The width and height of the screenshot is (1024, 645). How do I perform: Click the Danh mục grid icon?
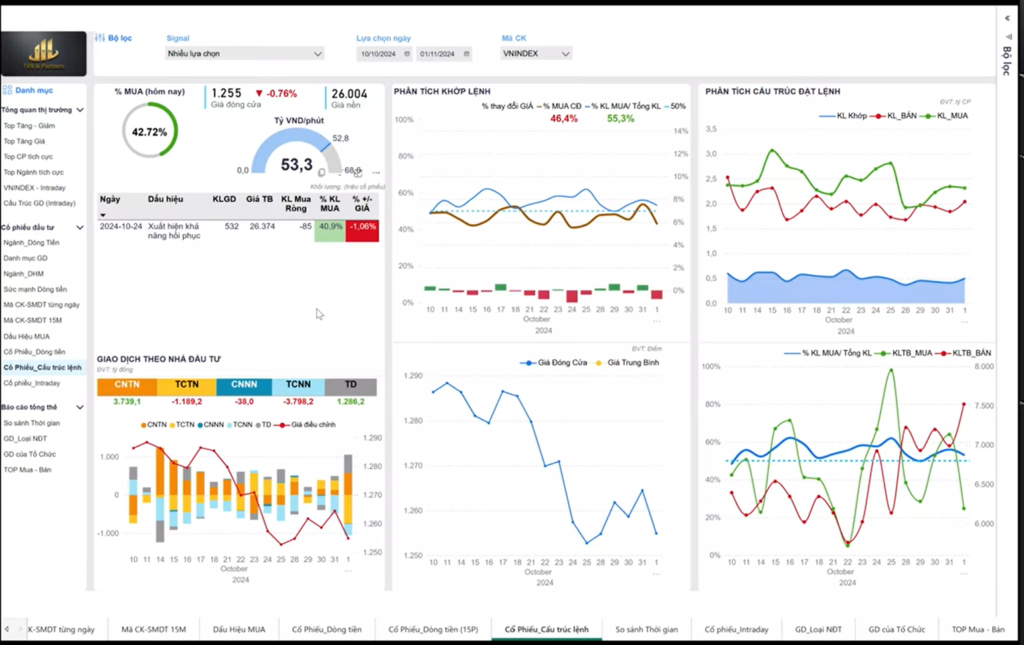tap(8, 90)
